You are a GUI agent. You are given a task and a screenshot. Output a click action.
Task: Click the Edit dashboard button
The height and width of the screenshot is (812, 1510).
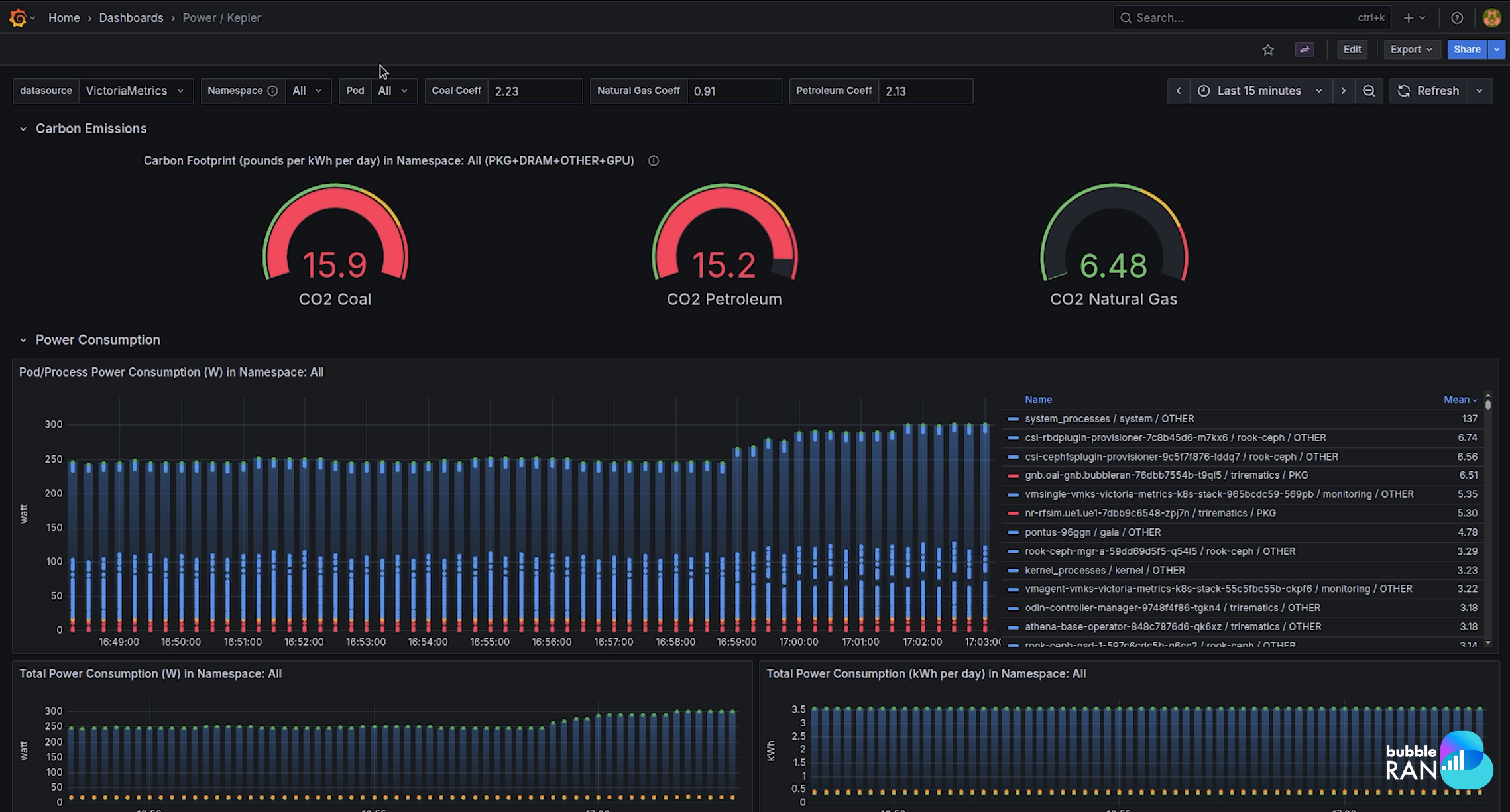pos(1352,50)
